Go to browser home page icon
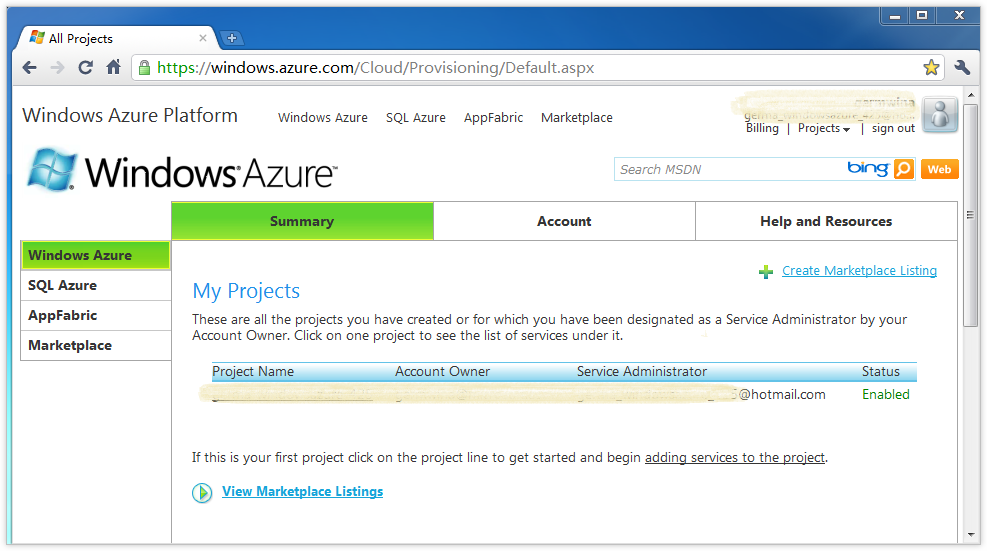Screen dimensions: 987x551 (x=114, y=68)
